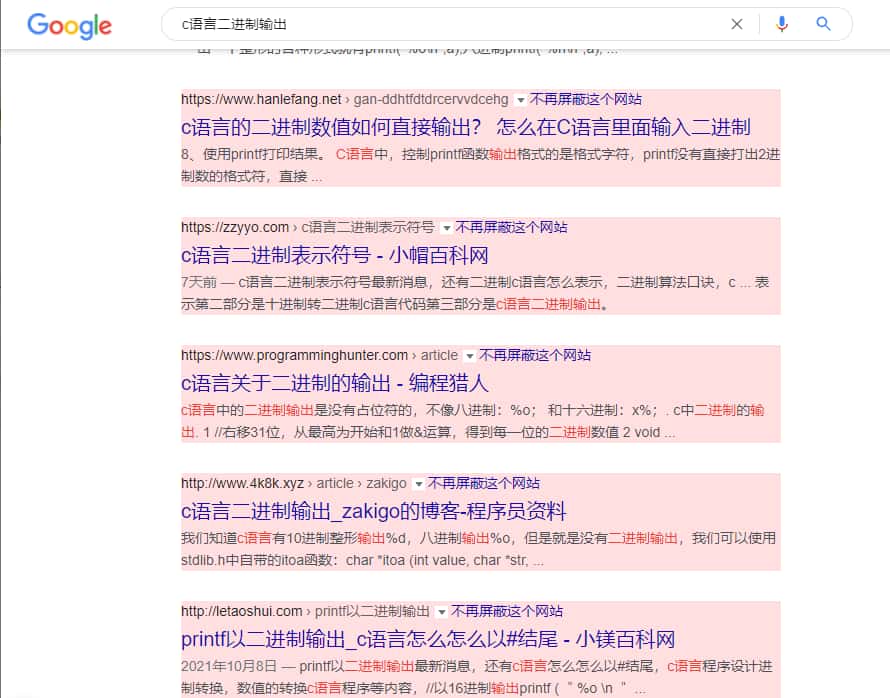The height and width of the screenshot is (698, 890).
Task: Open result c语言的二进制数值如何直接输出
Action: 466,127
